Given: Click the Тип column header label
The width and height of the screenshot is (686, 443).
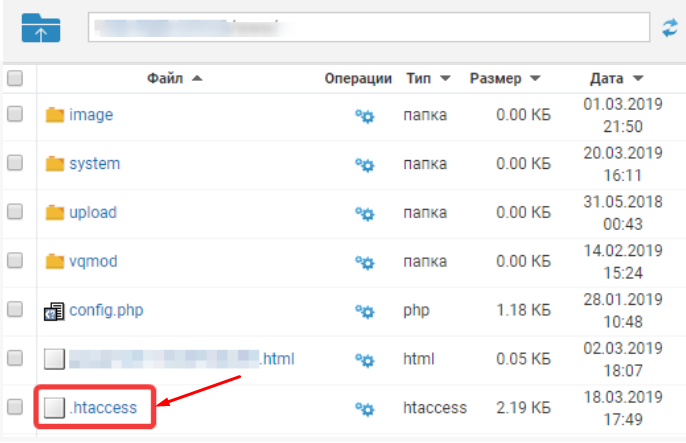Looking at the screenshot, I should click(x=419, y=79).
